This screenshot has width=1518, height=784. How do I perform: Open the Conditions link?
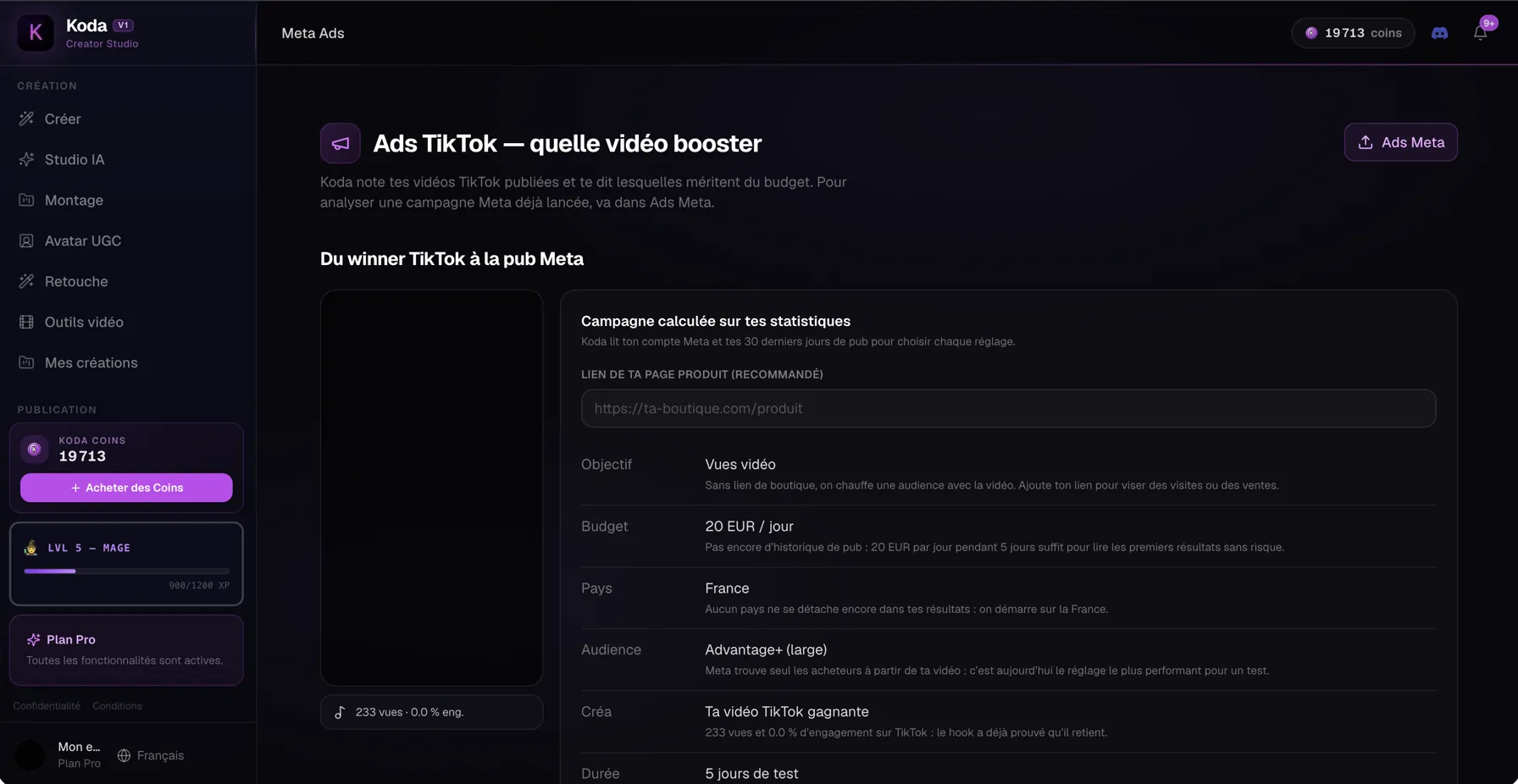[117, 705]
